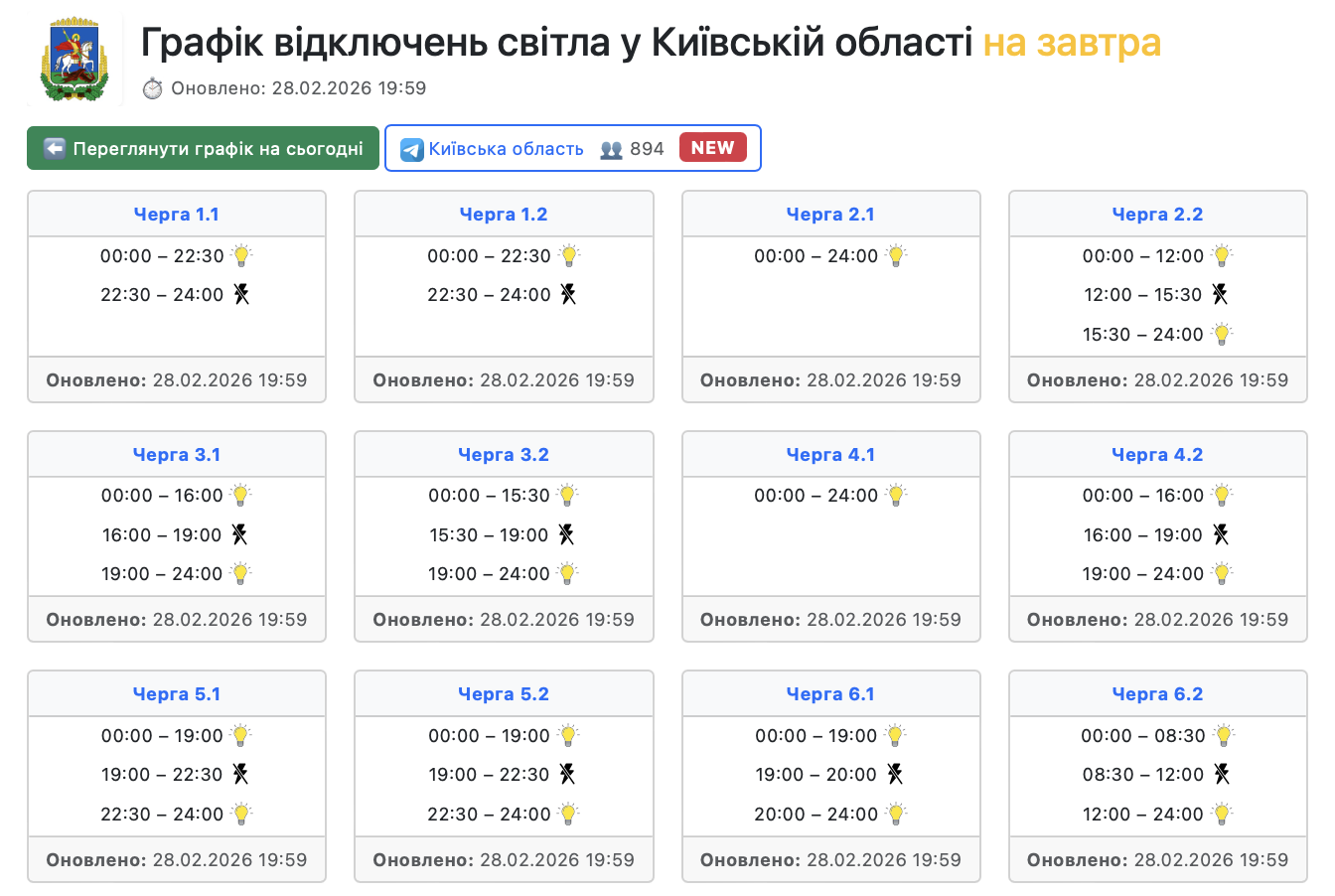Click the Kyiv region coat of arms logo
The width and height of the screenshot is (1335, 896).
(74, 60)
